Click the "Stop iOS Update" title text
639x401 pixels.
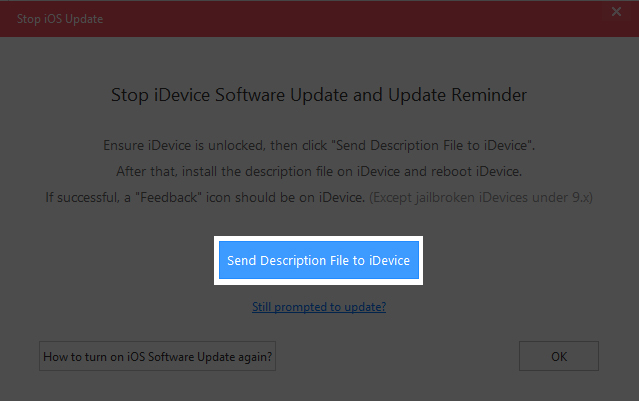point(59,19)
